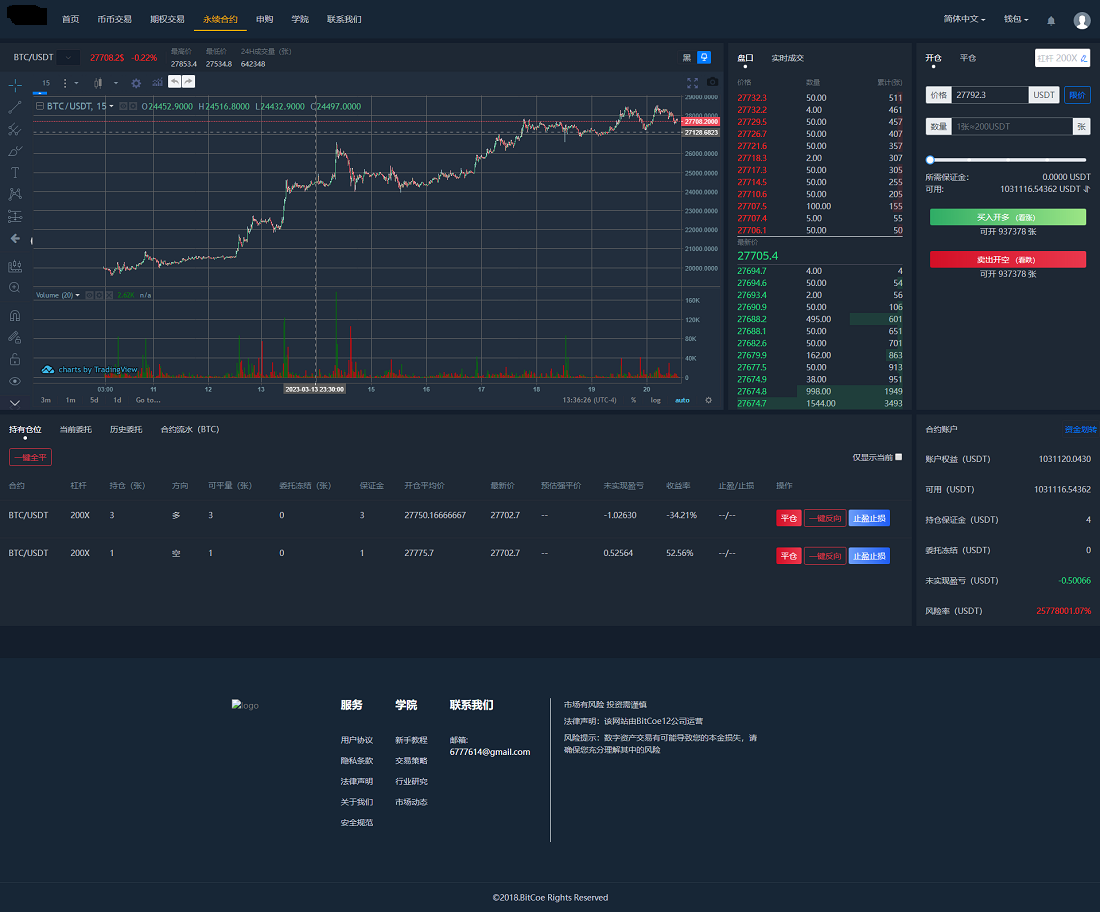The image size is (1100, 912).
Task: Open the BTC/USDT pair dropdown
Action: tap(68, 58)
